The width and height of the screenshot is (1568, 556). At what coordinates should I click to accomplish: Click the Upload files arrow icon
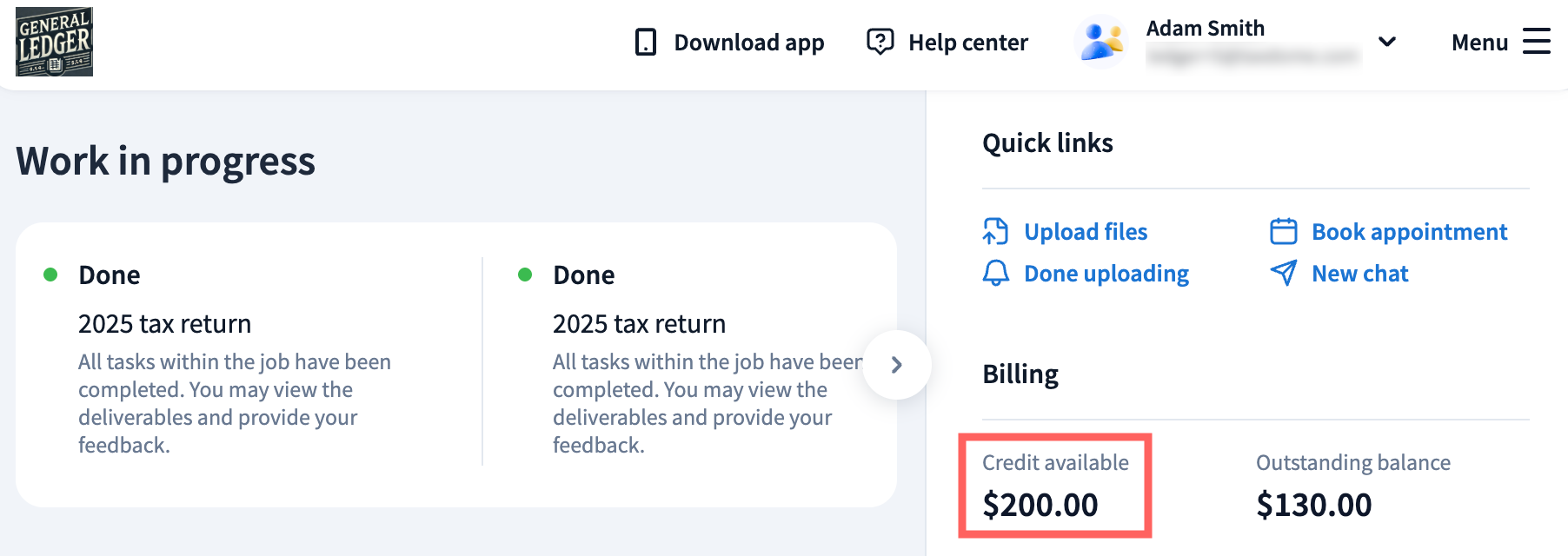tap(996, 232)
